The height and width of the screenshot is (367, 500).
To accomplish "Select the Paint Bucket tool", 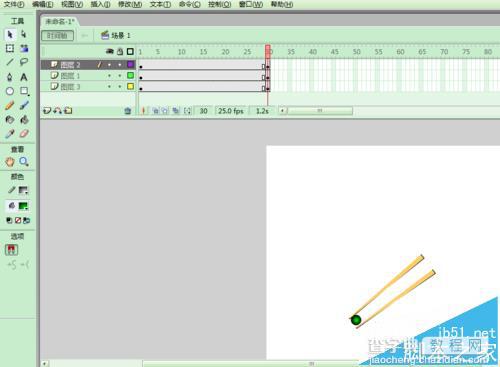I will point(24,119).
